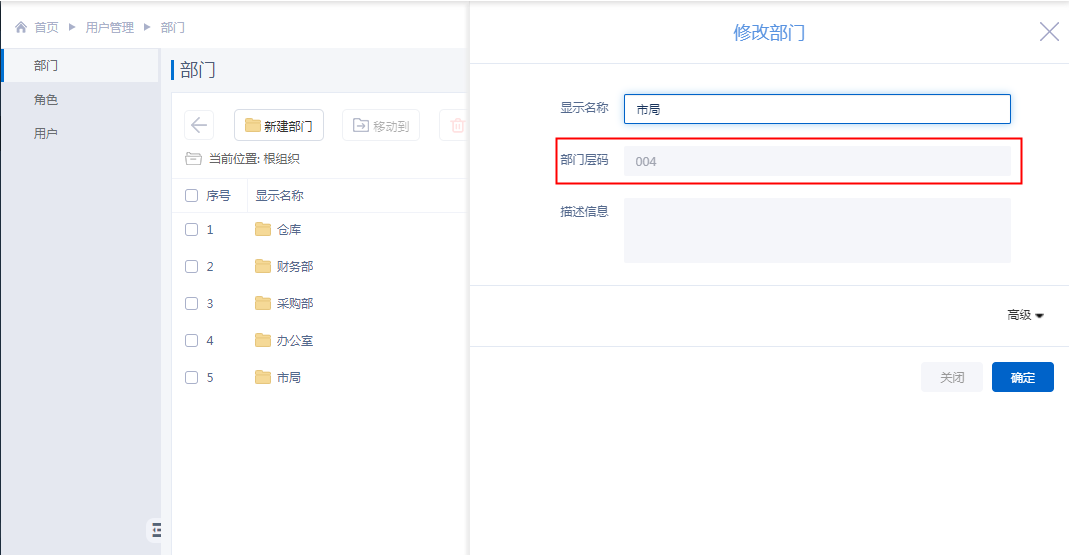Open 用户 in the left sidebar
Image resolution: width=1069 pixels, height=555 pixels.
point(46,134)
